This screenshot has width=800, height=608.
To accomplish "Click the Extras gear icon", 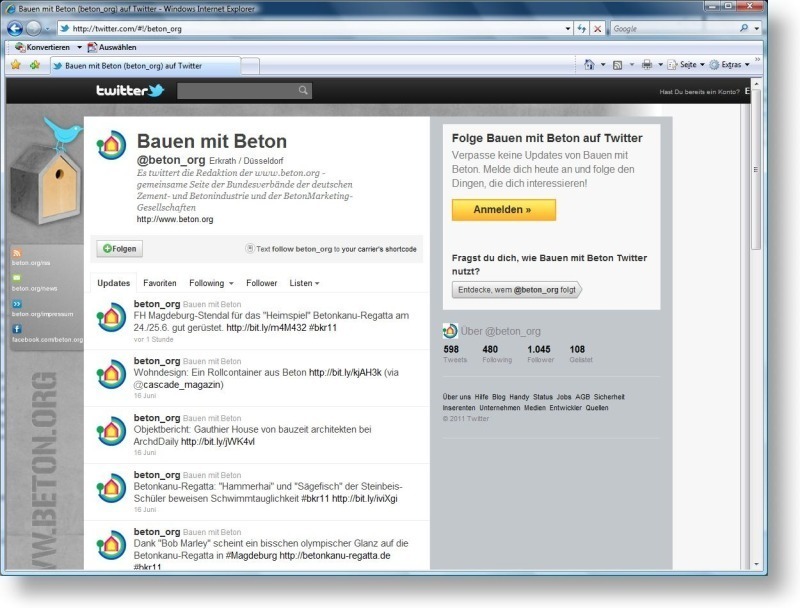I will [714, 64].
